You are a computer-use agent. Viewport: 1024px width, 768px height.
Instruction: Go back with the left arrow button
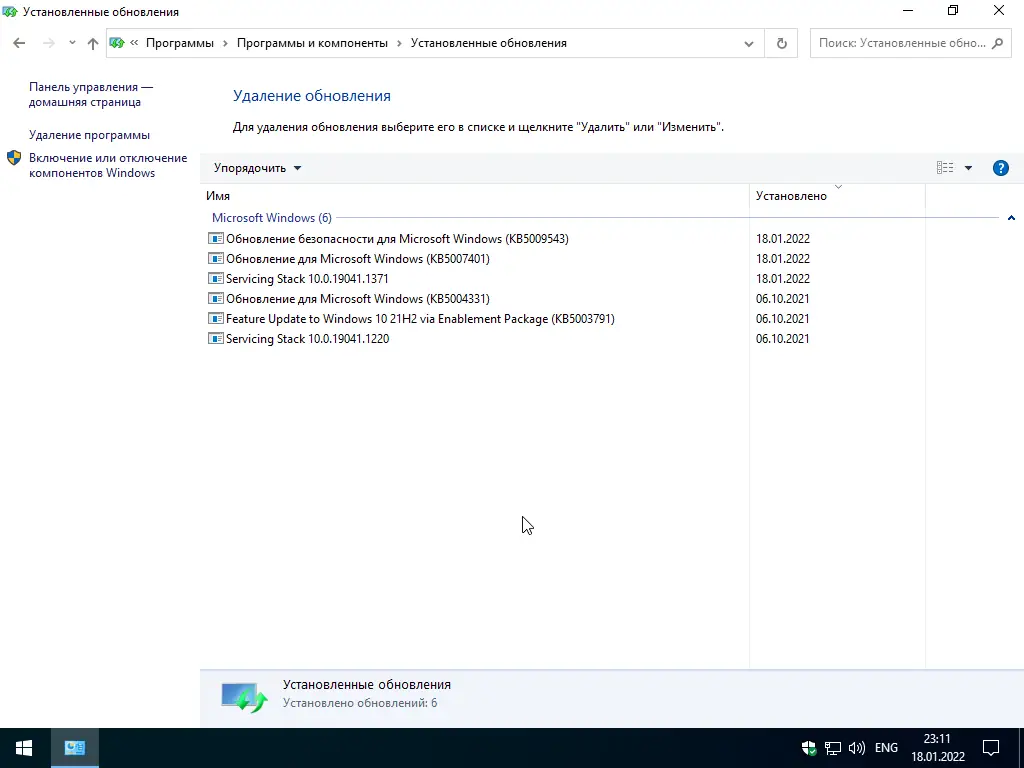tap(19, 43)
